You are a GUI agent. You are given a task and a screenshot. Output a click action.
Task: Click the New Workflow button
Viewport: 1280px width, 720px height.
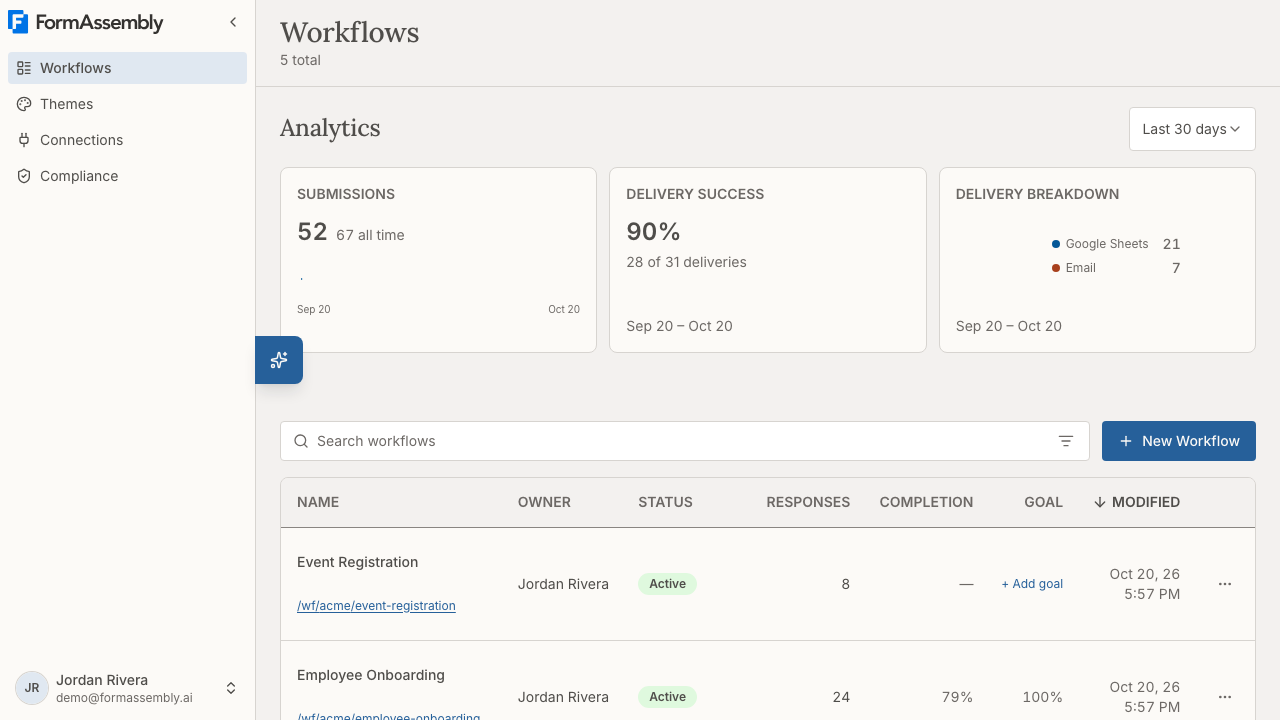point(1179,441)
